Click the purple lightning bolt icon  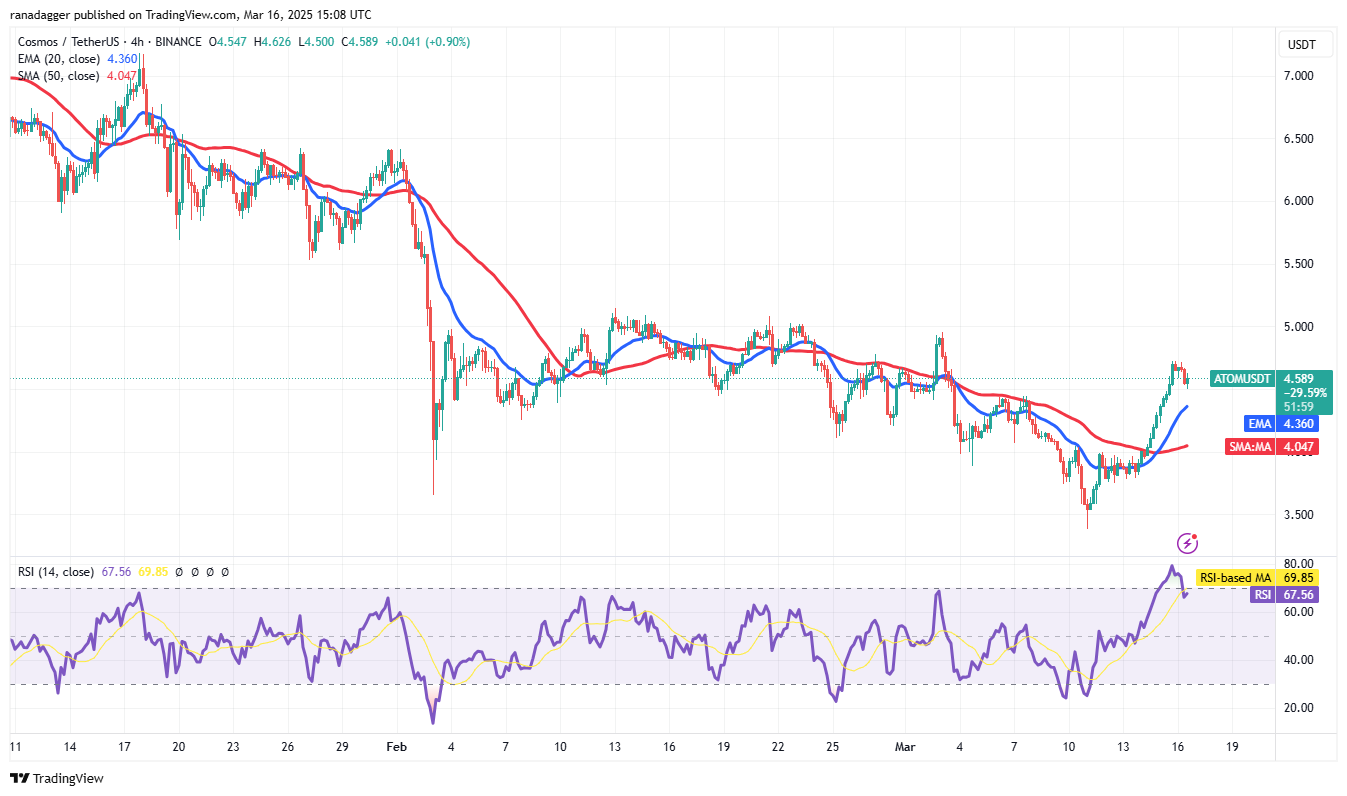pyautogui.click(x=1187, y=543)
